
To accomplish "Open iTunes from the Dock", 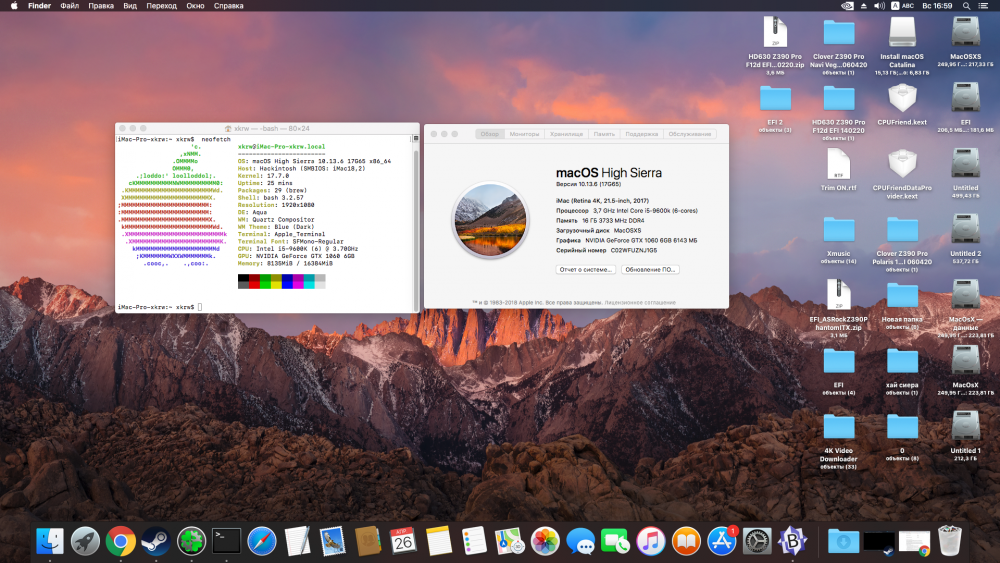I will click(x=651, y=541).
